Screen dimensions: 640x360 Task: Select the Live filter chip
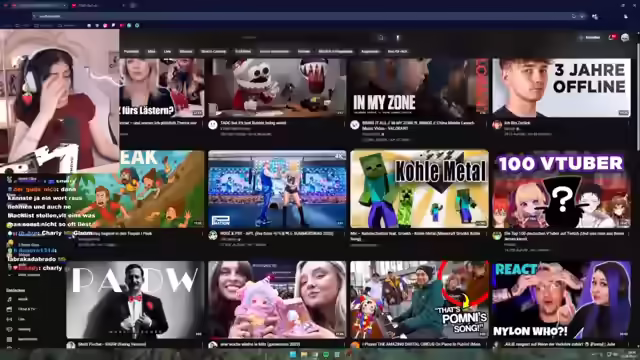point(167,51)
